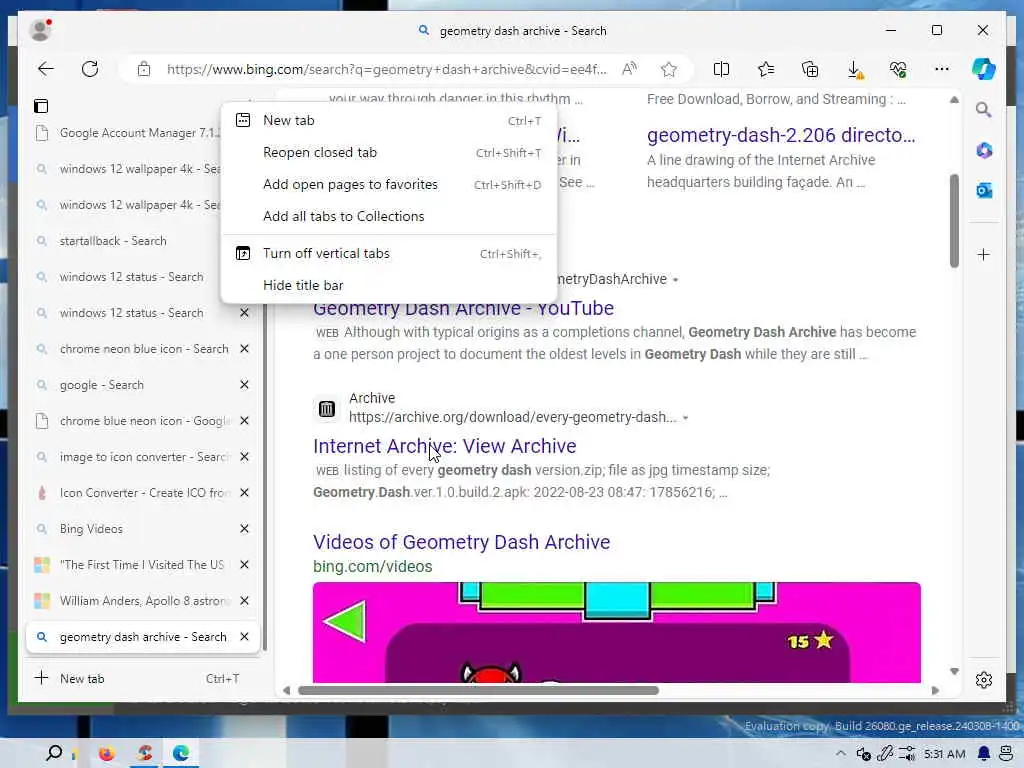Click the scroll right arrow at bottom
Viewport: 1024px width, 768px height.
(x=935, y=690)
